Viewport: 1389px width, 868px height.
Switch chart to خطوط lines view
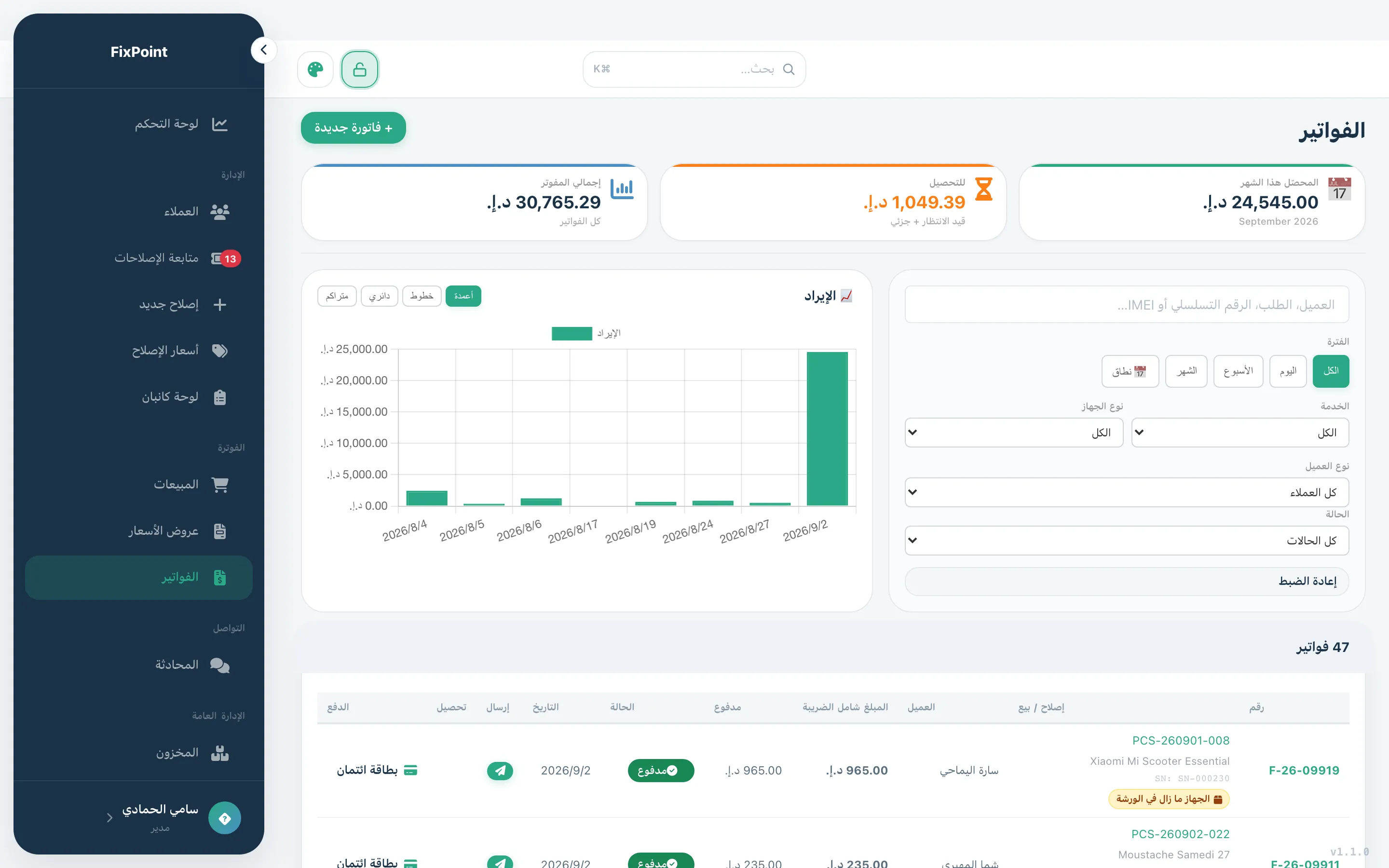pyautogui.click(x=422, y=296)
